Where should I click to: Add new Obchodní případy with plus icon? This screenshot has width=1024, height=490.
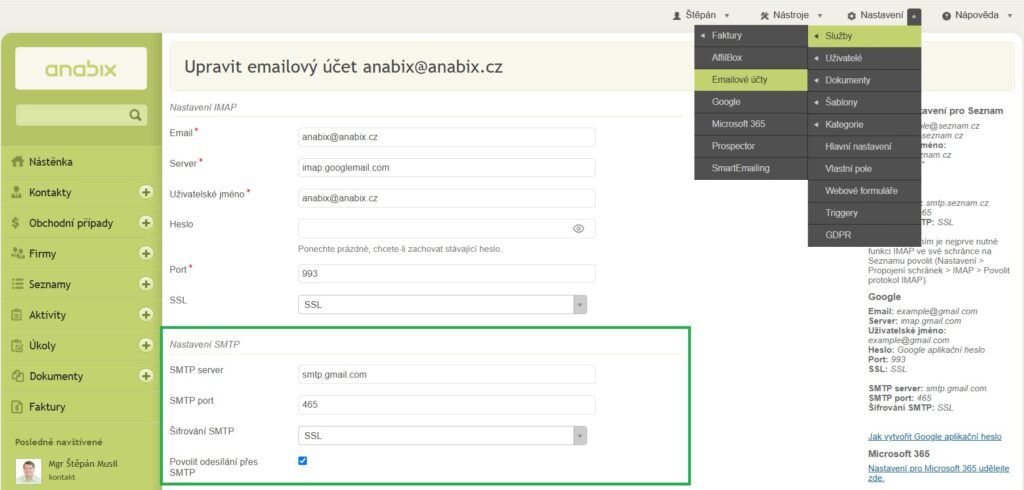point(146,223)
